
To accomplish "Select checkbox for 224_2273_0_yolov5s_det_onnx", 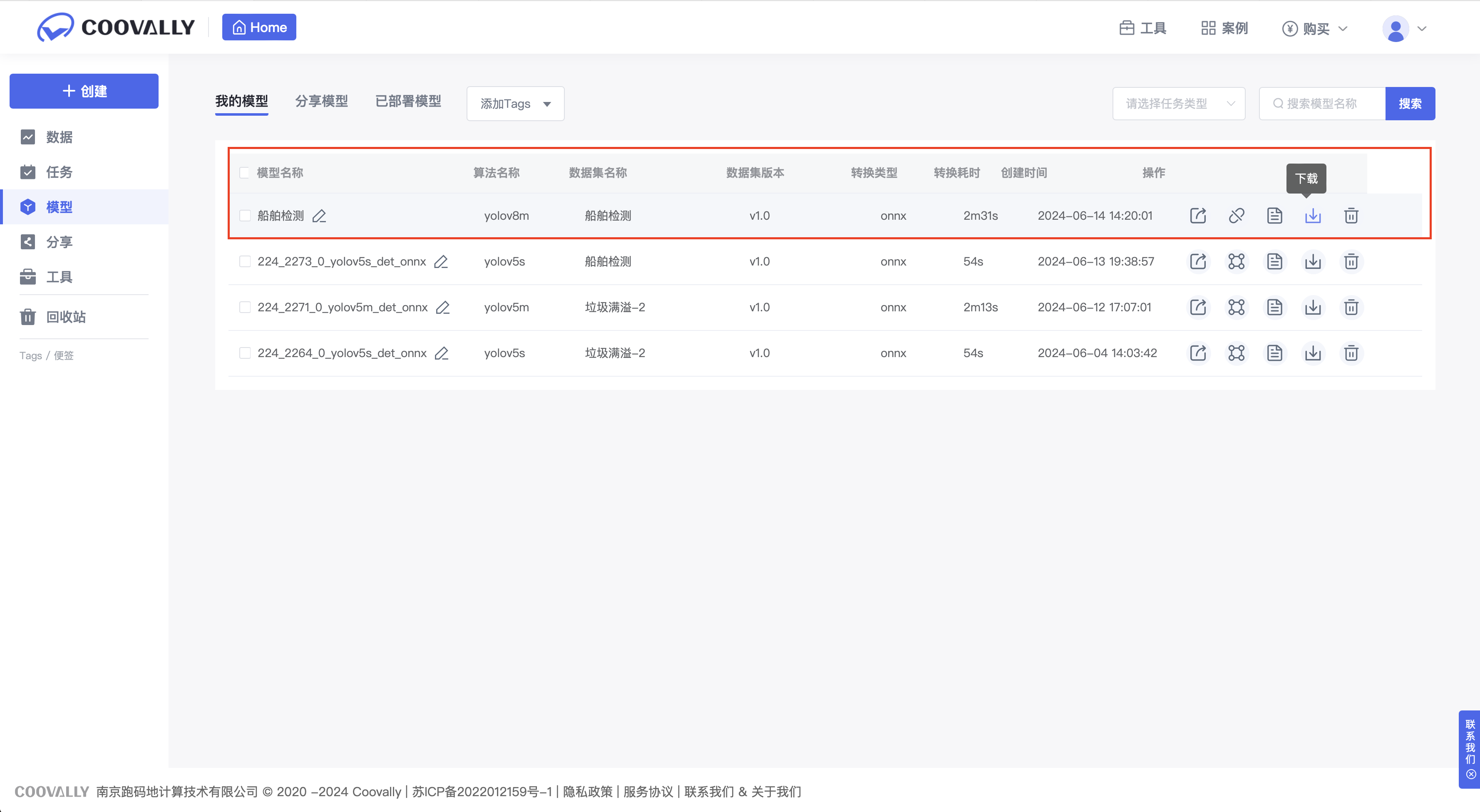I will pos(245,261).
